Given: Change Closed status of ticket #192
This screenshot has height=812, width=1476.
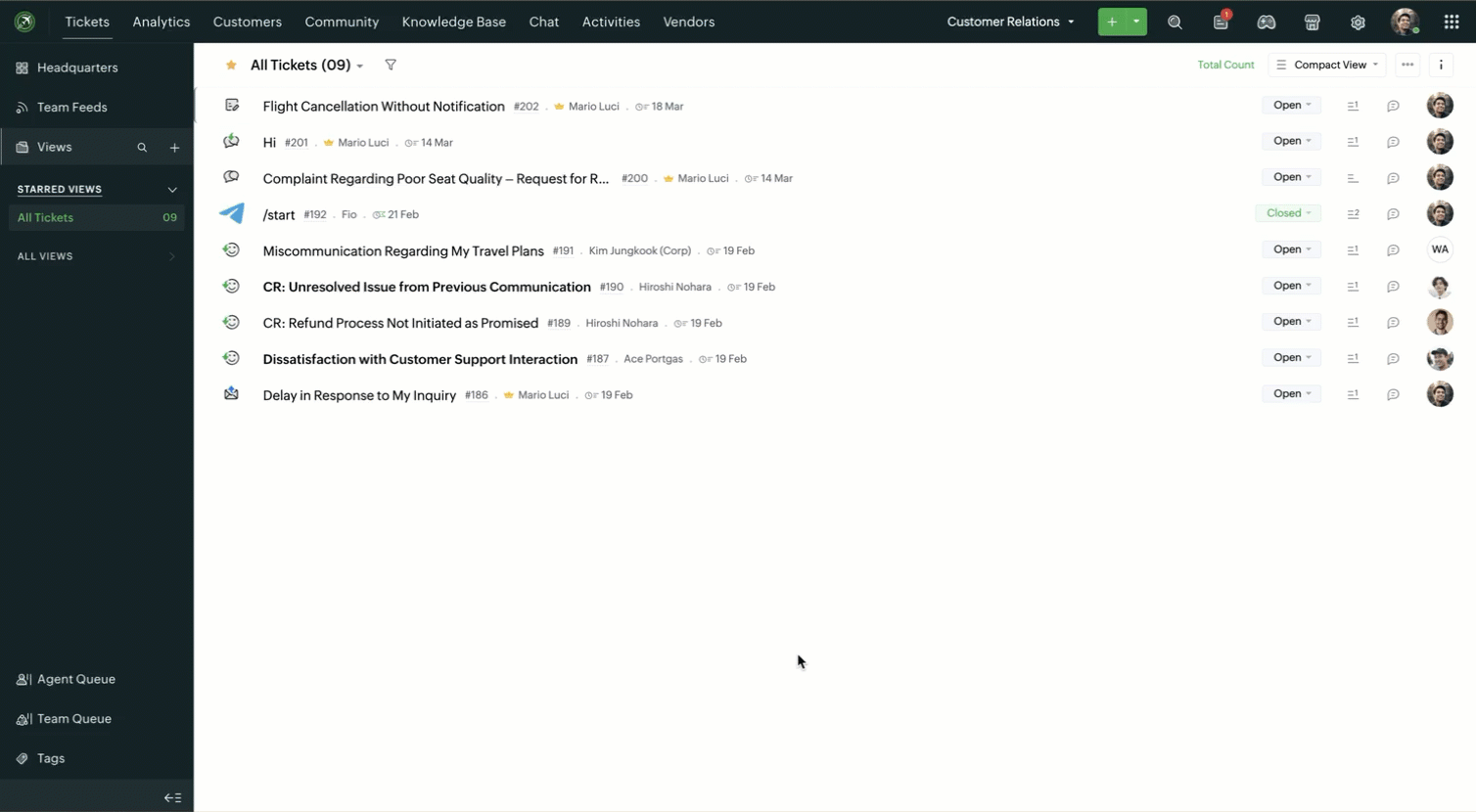Looking at the screenshot, I should [x=1288, y=213].
